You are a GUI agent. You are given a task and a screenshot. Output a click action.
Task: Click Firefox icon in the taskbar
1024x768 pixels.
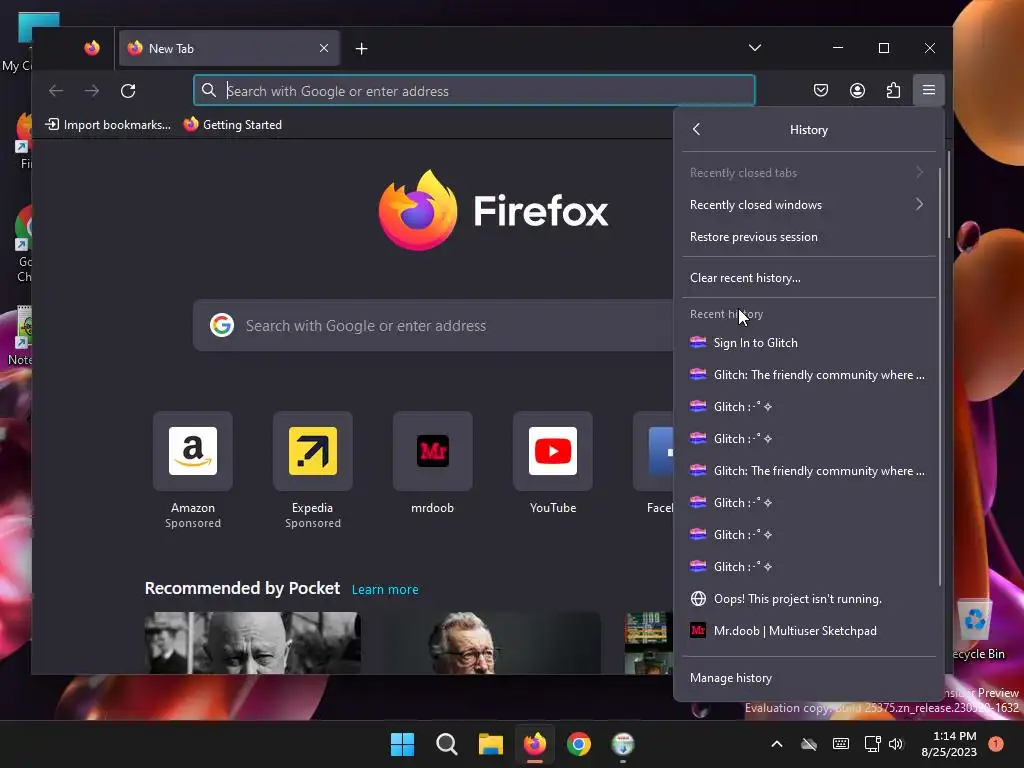(535, 744)
